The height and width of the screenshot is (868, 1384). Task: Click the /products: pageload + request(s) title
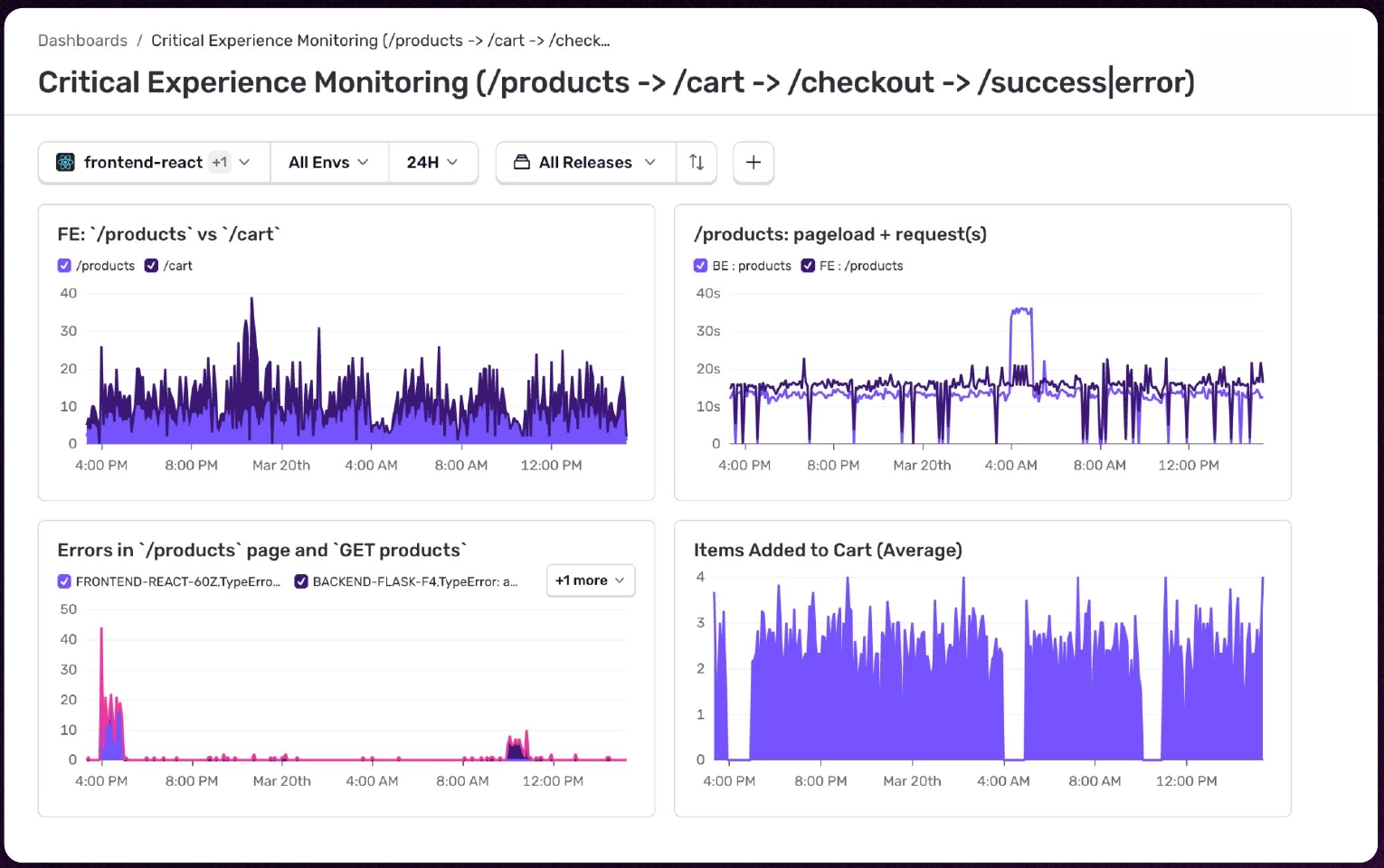coord(840,234)
